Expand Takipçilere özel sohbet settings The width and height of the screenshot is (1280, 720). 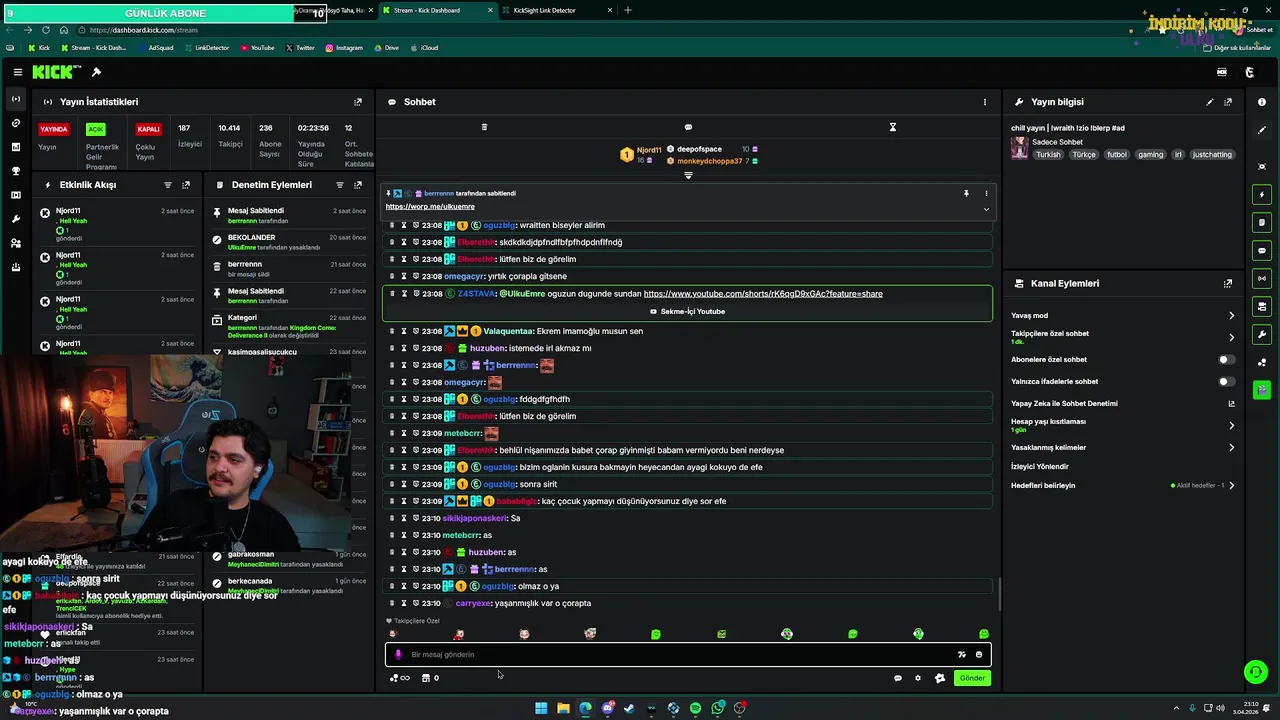[x=1231, y=337]
